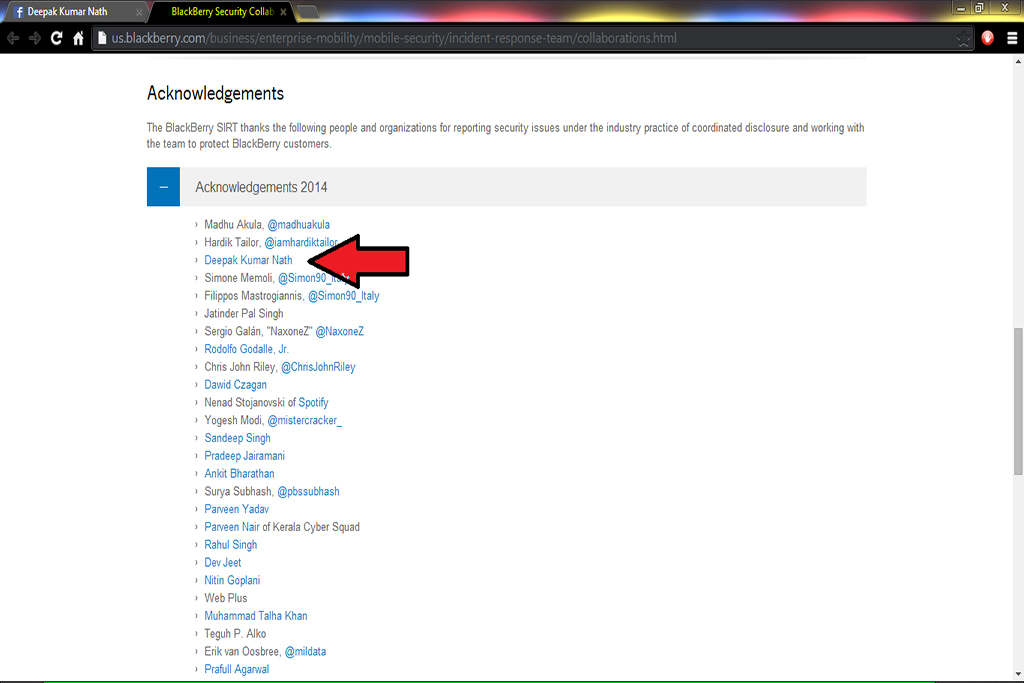
Task: Open a new tab with the tab-strip button
Action: click(x=308, y=11)
